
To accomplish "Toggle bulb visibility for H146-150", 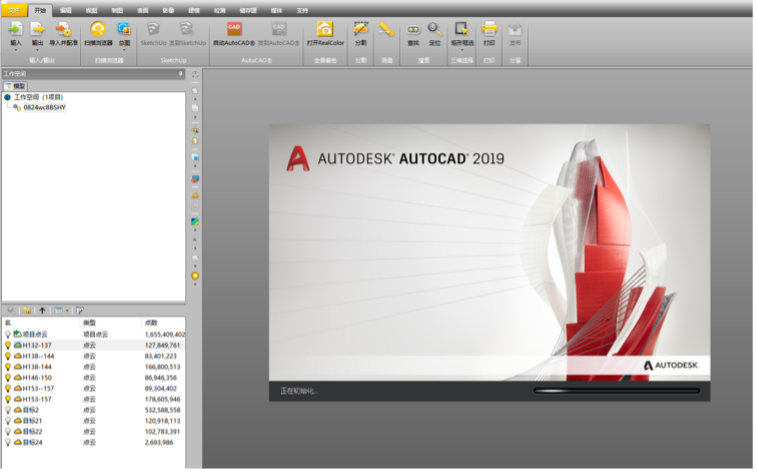I will coord(8,377).
